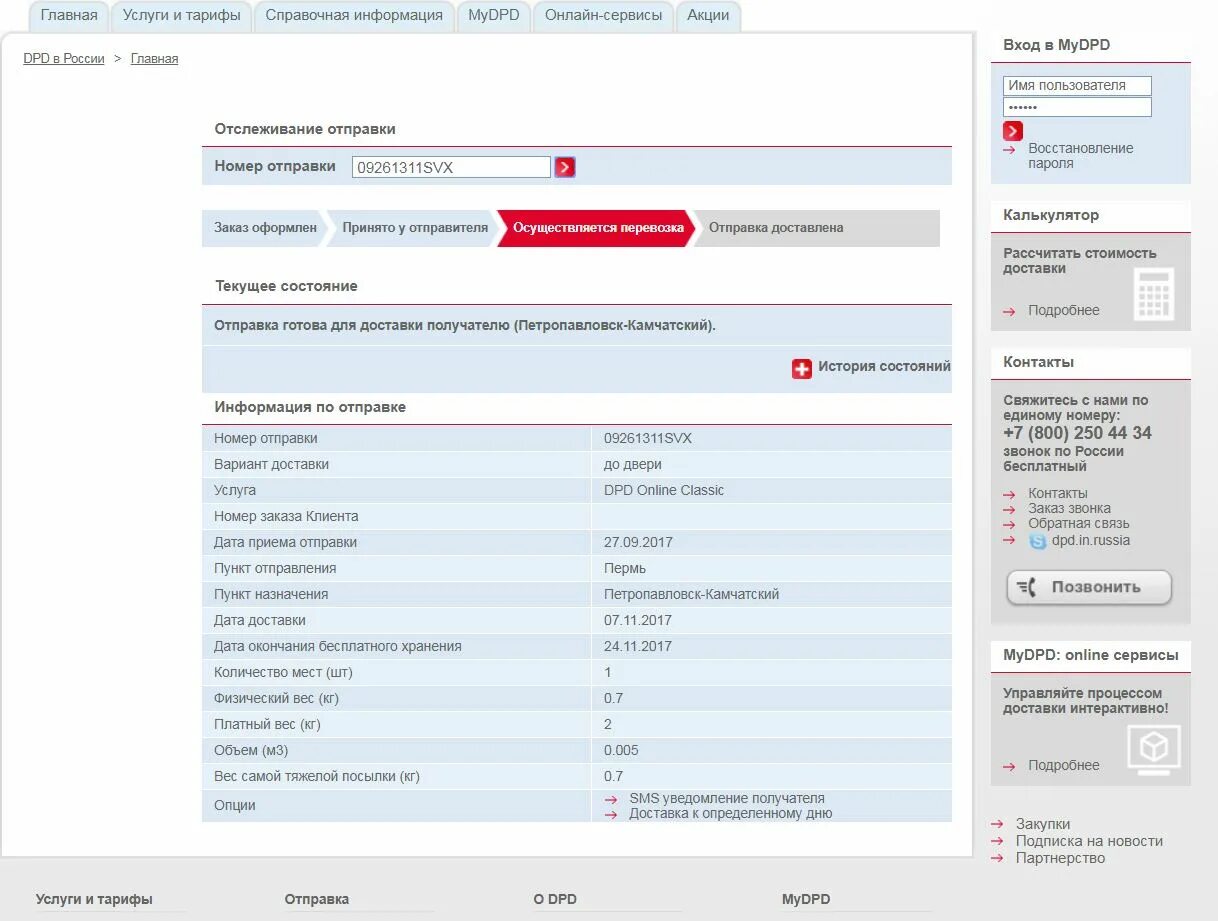1218x921 pixels.
Task: Open the calculator icon in the Калькулятор panel
Action: (x=1154, y=295)
